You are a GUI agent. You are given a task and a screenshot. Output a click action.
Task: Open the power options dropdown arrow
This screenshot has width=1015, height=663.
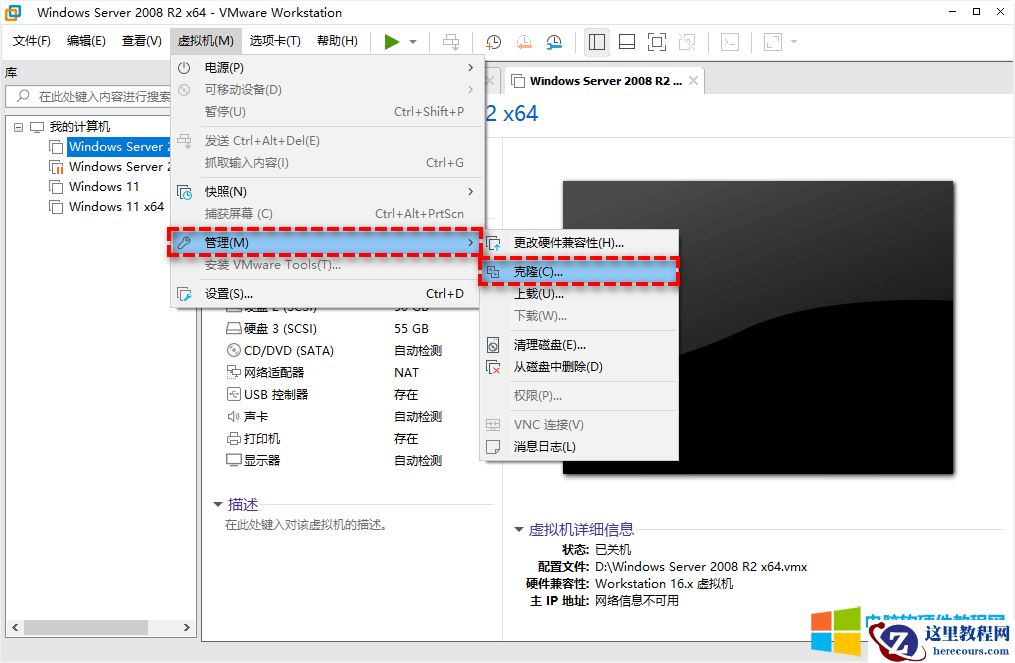[x=413, y=42]
